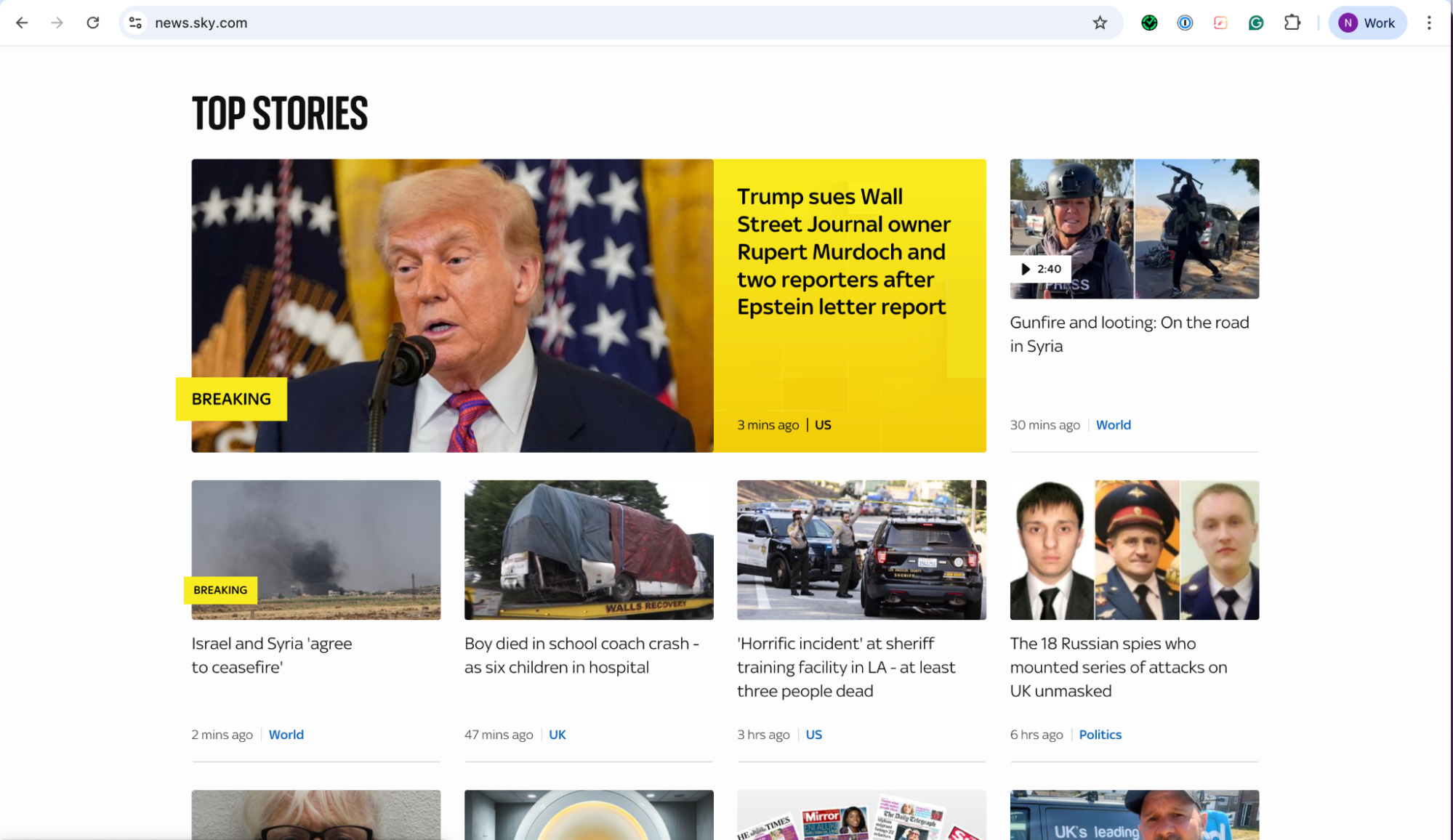Click the '30 mins ago' timestamp

[x=1045, y=425]
